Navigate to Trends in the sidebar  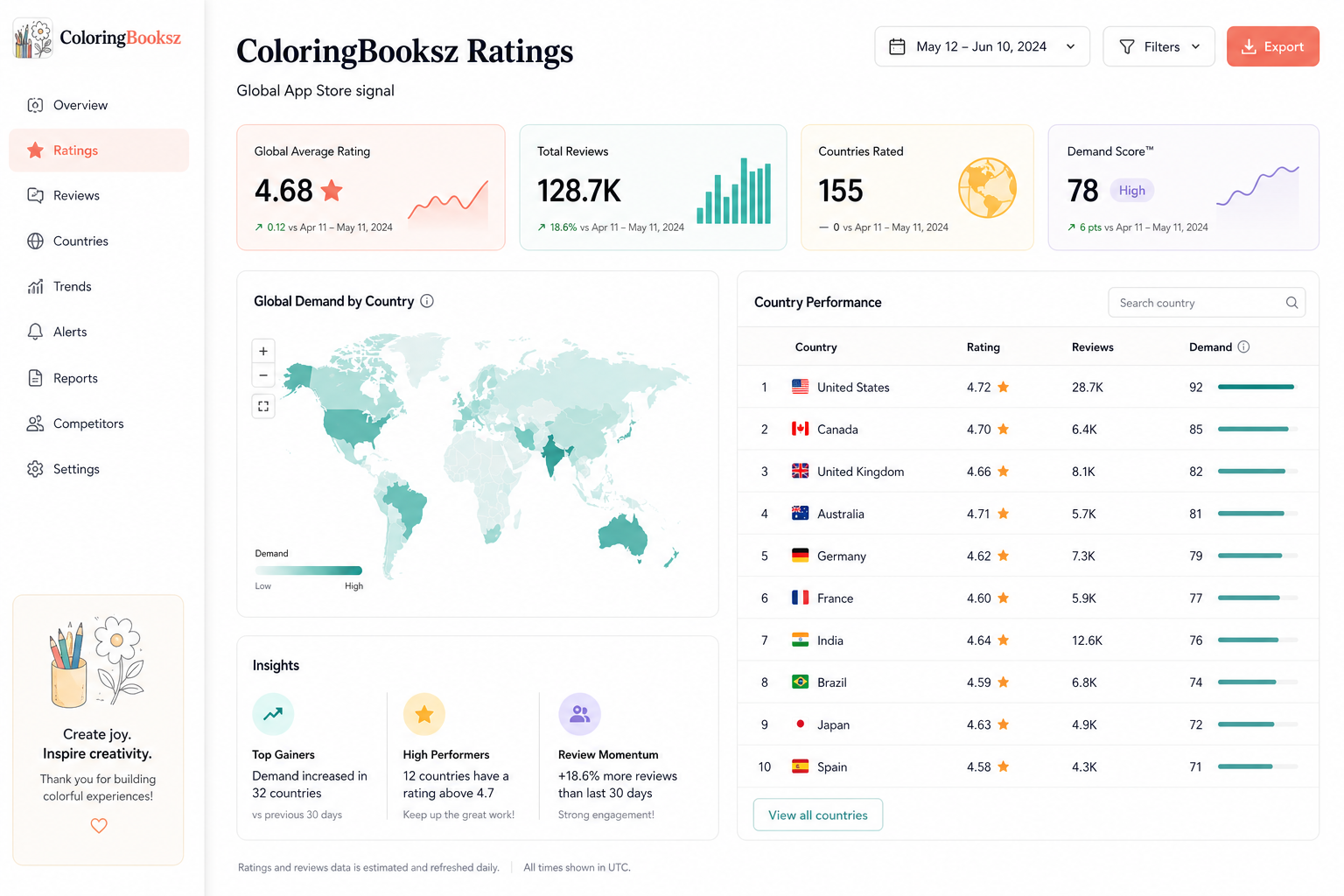99,287
